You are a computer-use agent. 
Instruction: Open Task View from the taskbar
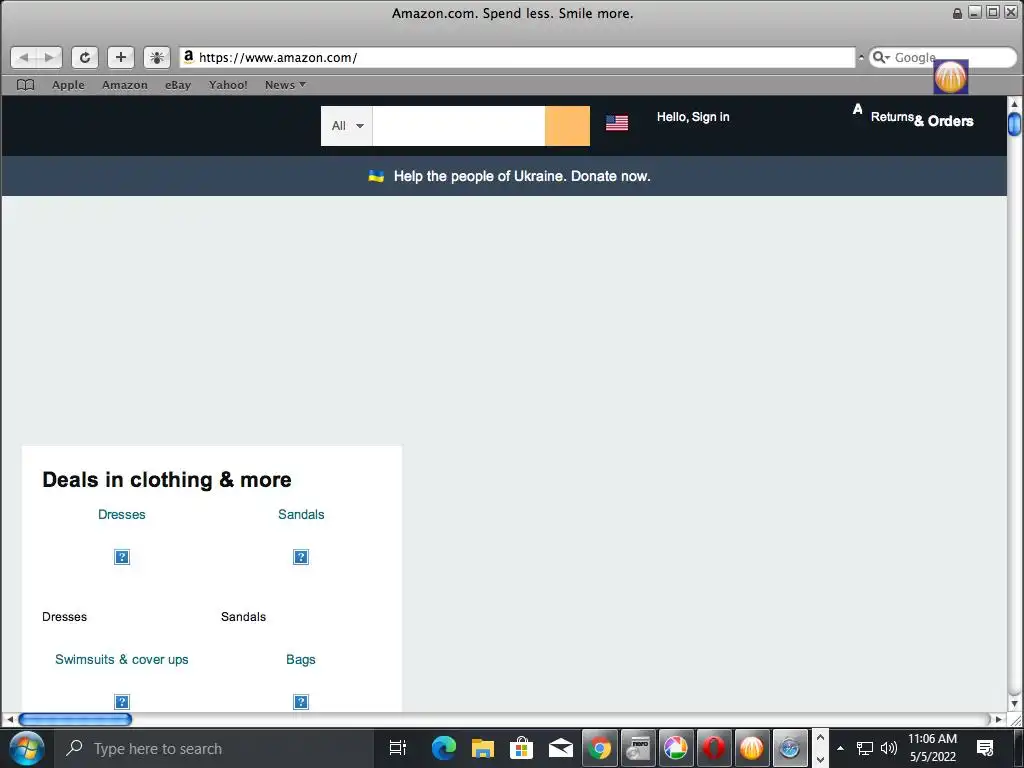[398, 748]
